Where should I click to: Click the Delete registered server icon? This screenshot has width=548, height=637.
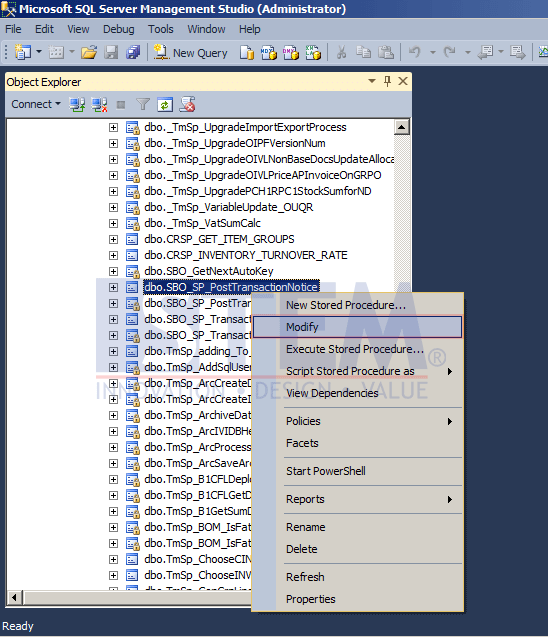tap(188, 104)
